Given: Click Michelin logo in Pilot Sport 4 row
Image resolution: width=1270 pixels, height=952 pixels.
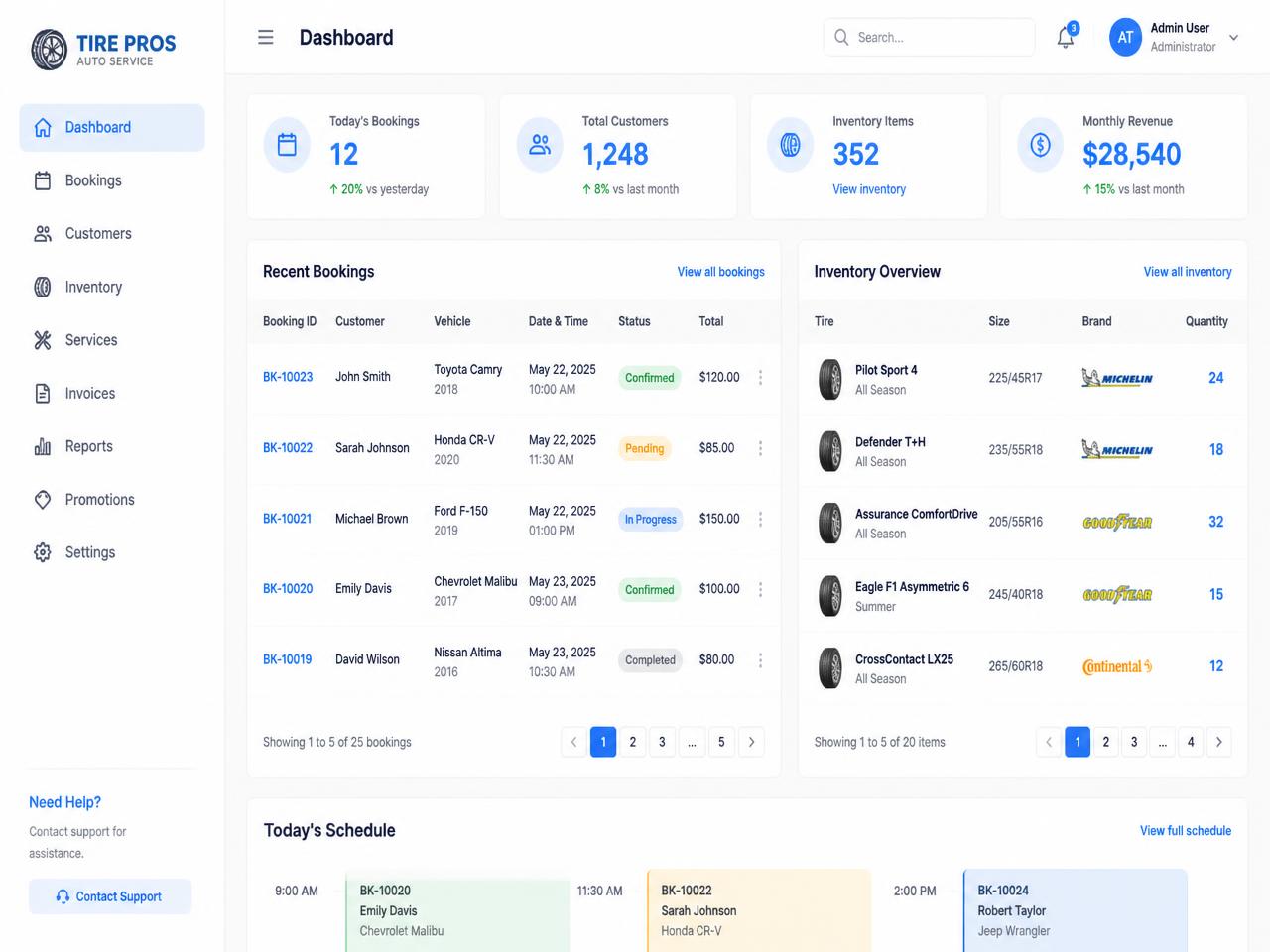Looking at the screenshot, I should [1117, 378].
